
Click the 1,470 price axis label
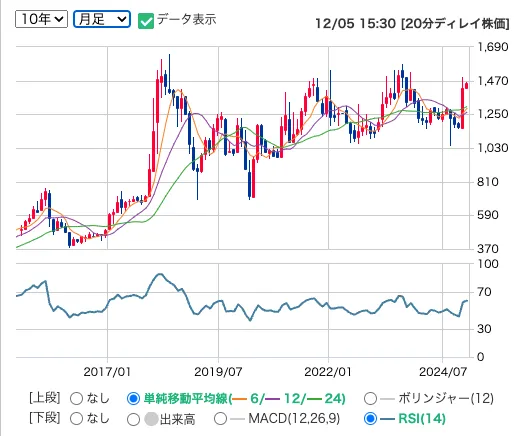pos(493,81)
